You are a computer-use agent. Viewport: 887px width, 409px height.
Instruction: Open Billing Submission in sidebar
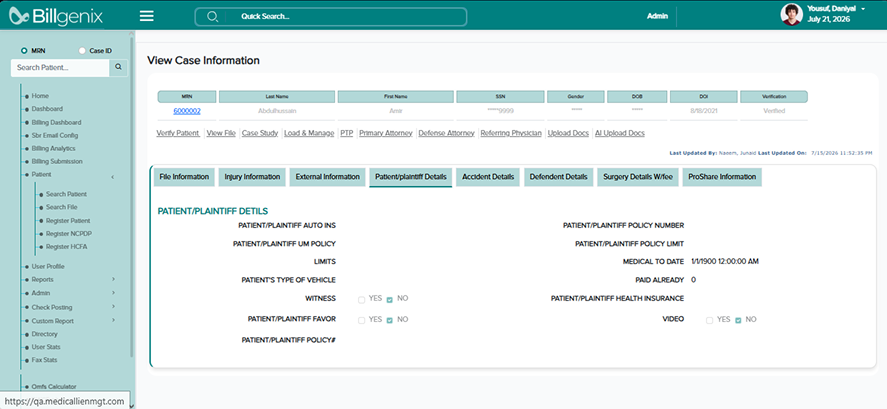[x=57, y=161]
